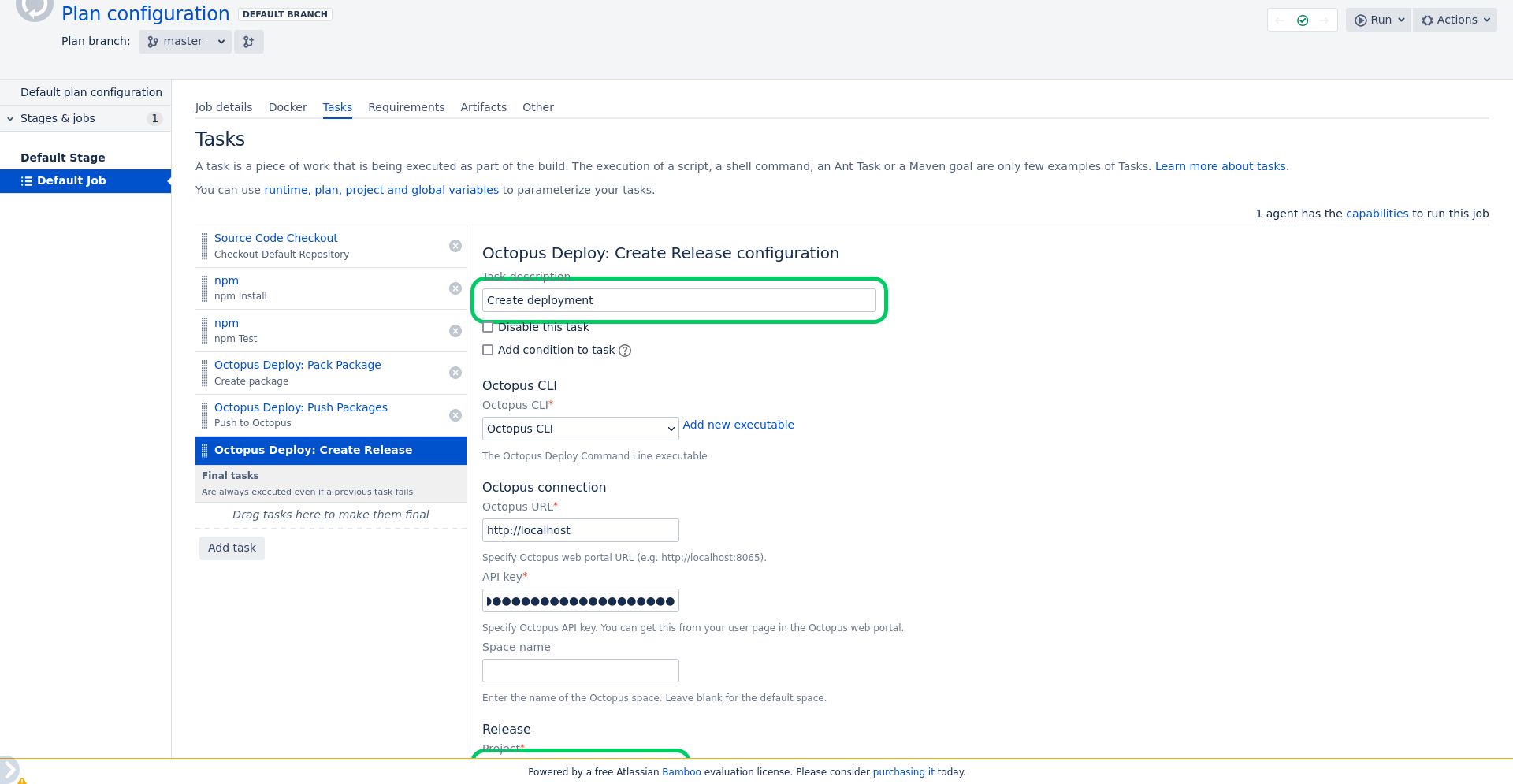Open the Plan configuration heading link

coord(146,14)
